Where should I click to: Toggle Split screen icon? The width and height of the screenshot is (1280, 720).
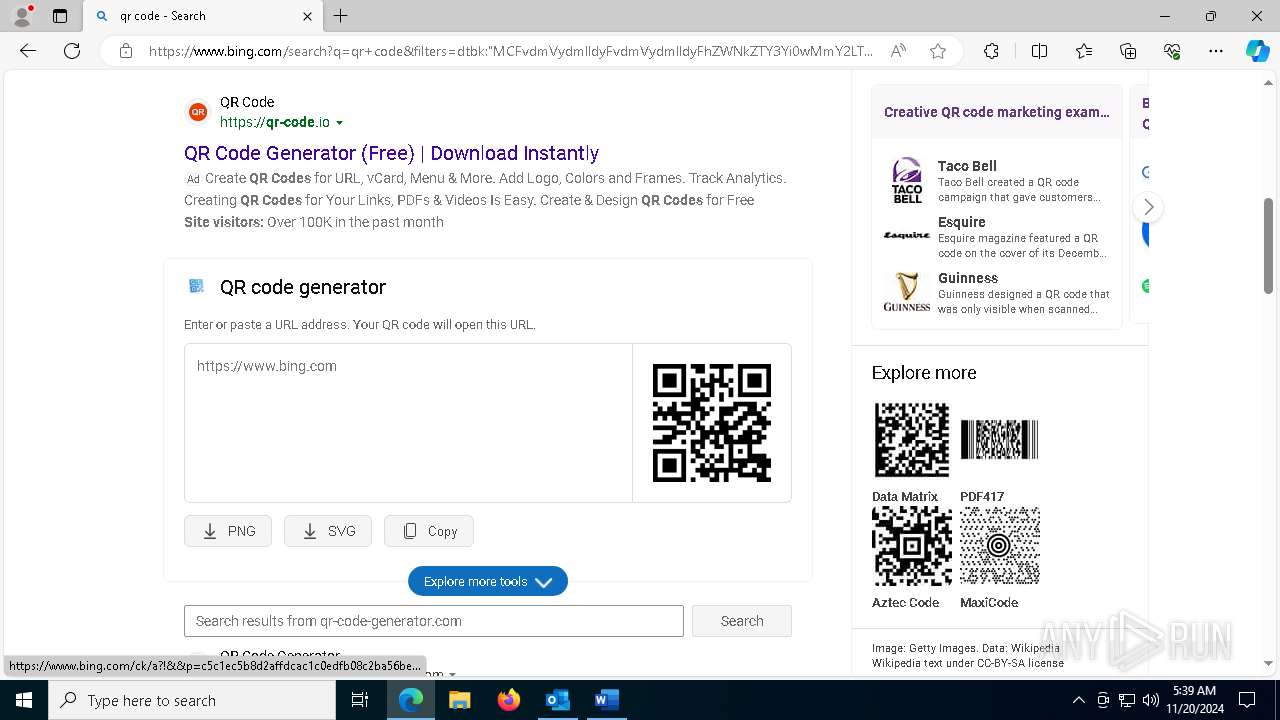(x=1039, y=51)
